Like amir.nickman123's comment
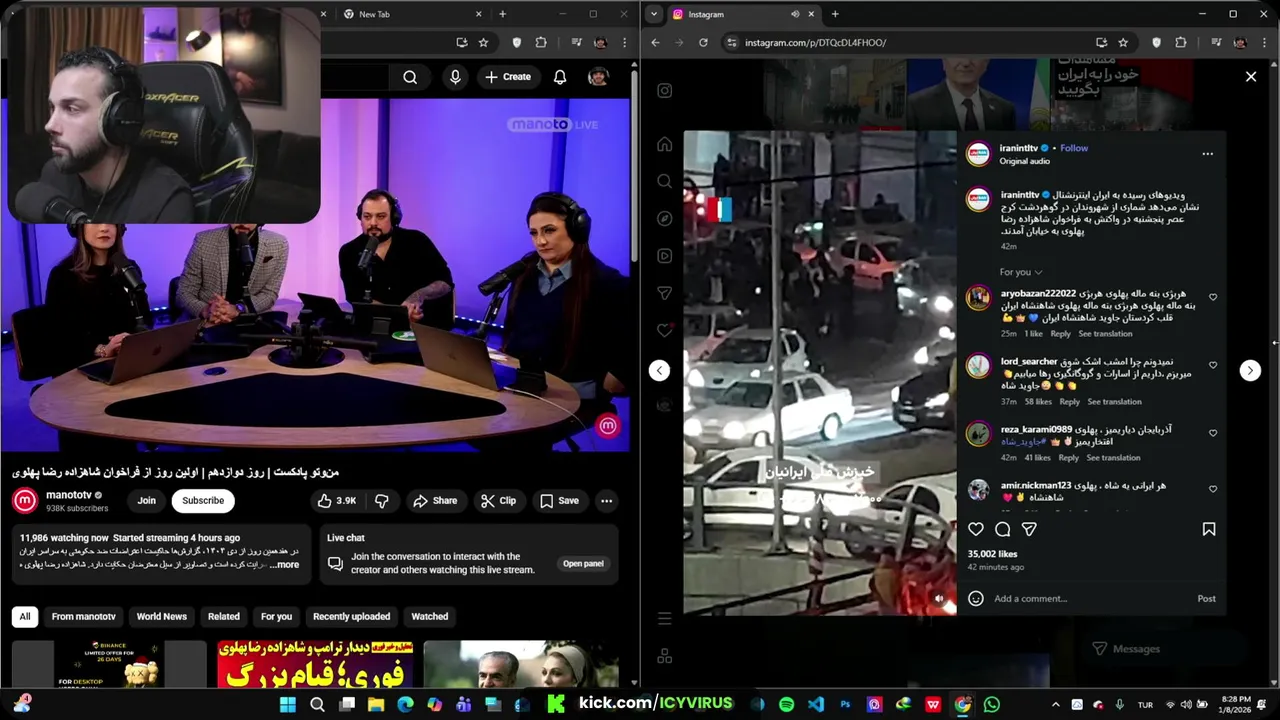1280x720 pixels. (x=1213, y=489)
